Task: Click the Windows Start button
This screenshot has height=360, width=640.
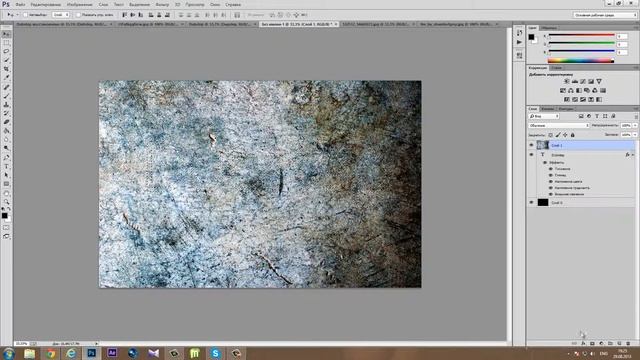Action: (x=9, y=353)
